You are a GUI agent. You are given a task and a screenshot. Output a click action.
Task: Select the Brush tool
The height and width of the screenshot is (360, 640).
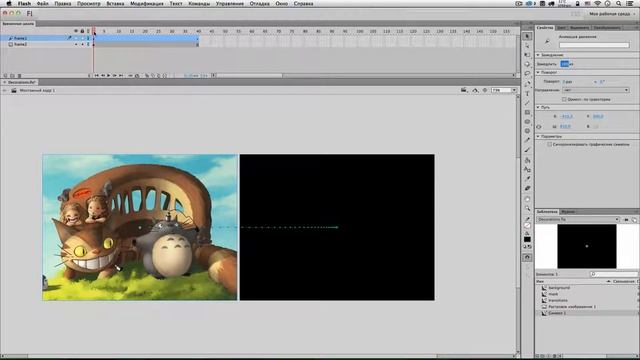tap(527, 150)
